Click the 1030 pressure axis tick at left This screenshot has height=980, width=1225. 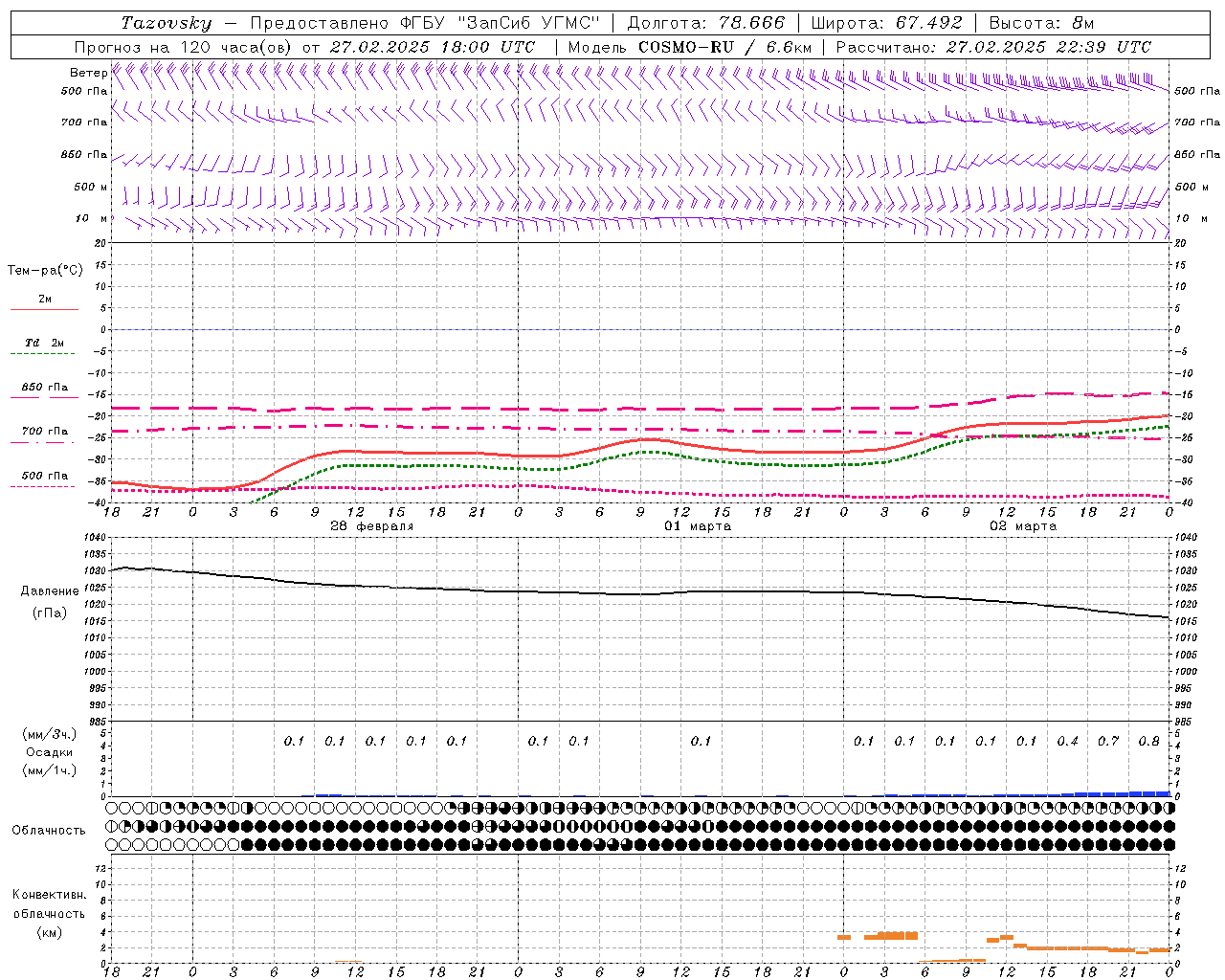coord(94,571)
